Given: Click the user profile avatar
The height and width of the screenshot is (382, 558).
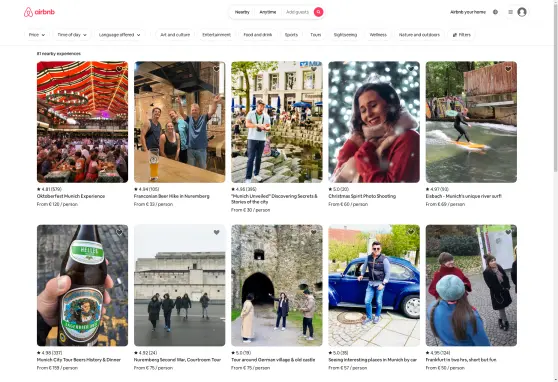Looking at the screenshot, I should (522, 12).
